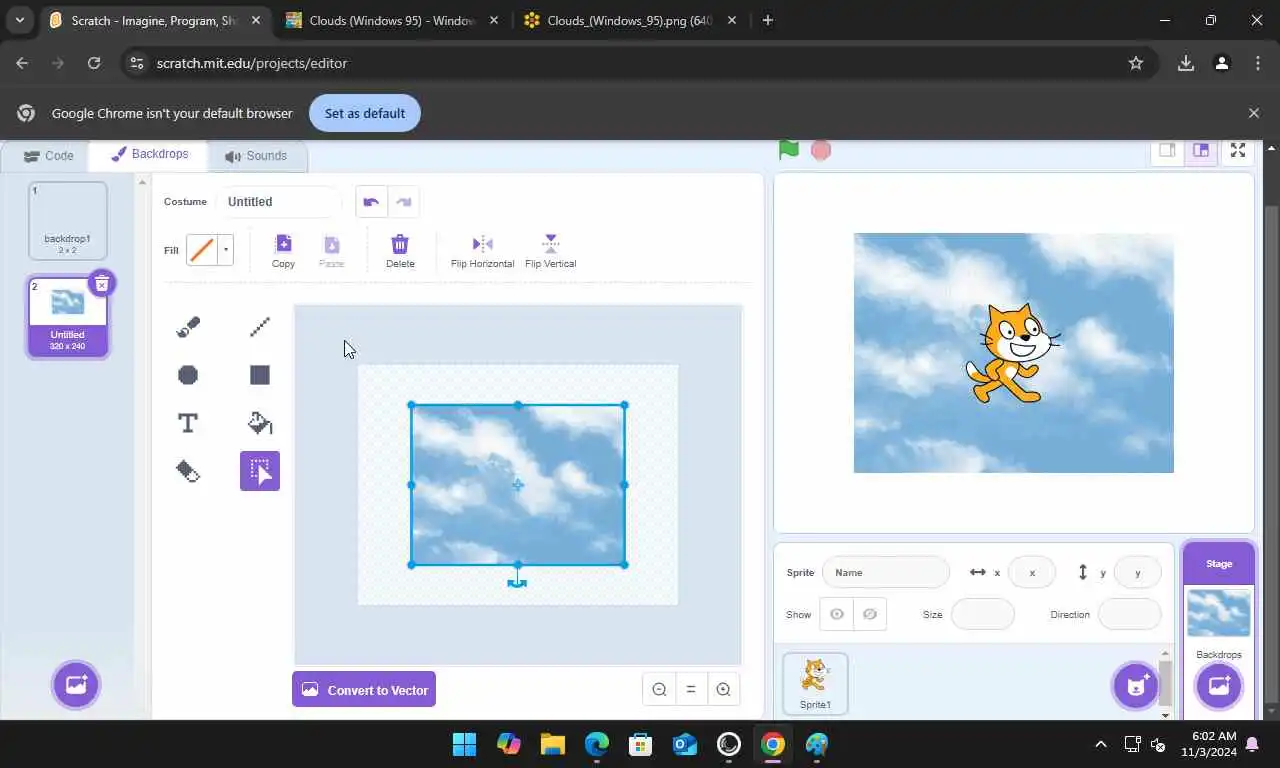The height and width of the screenshot is (768, 1280).
Task: Open Chrome tab search dropdown
Action: coord(19,20)
